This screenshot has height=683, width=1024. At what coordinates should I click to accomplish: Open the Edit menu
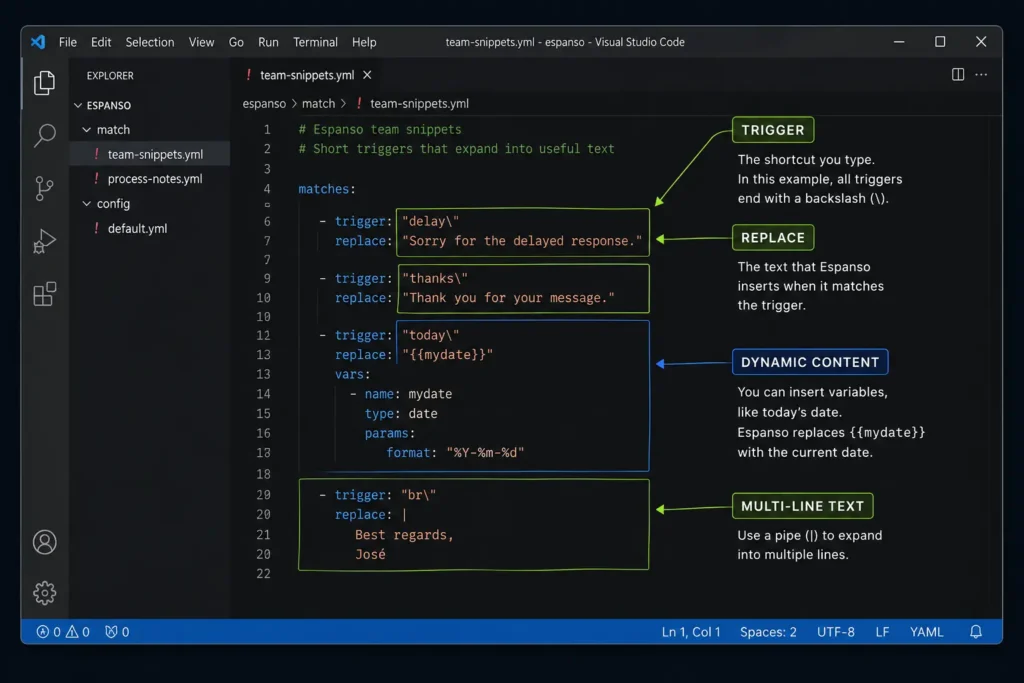(x=101, y=42)
